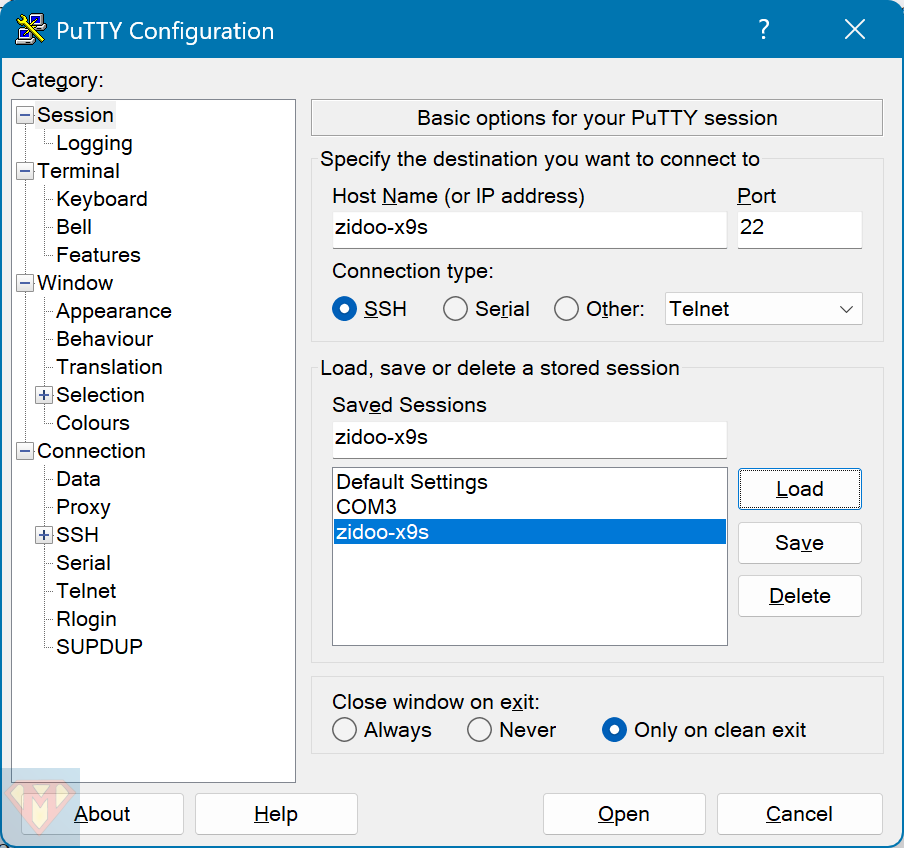Click the Open button
904x848 pixels.
click(624, 814)
